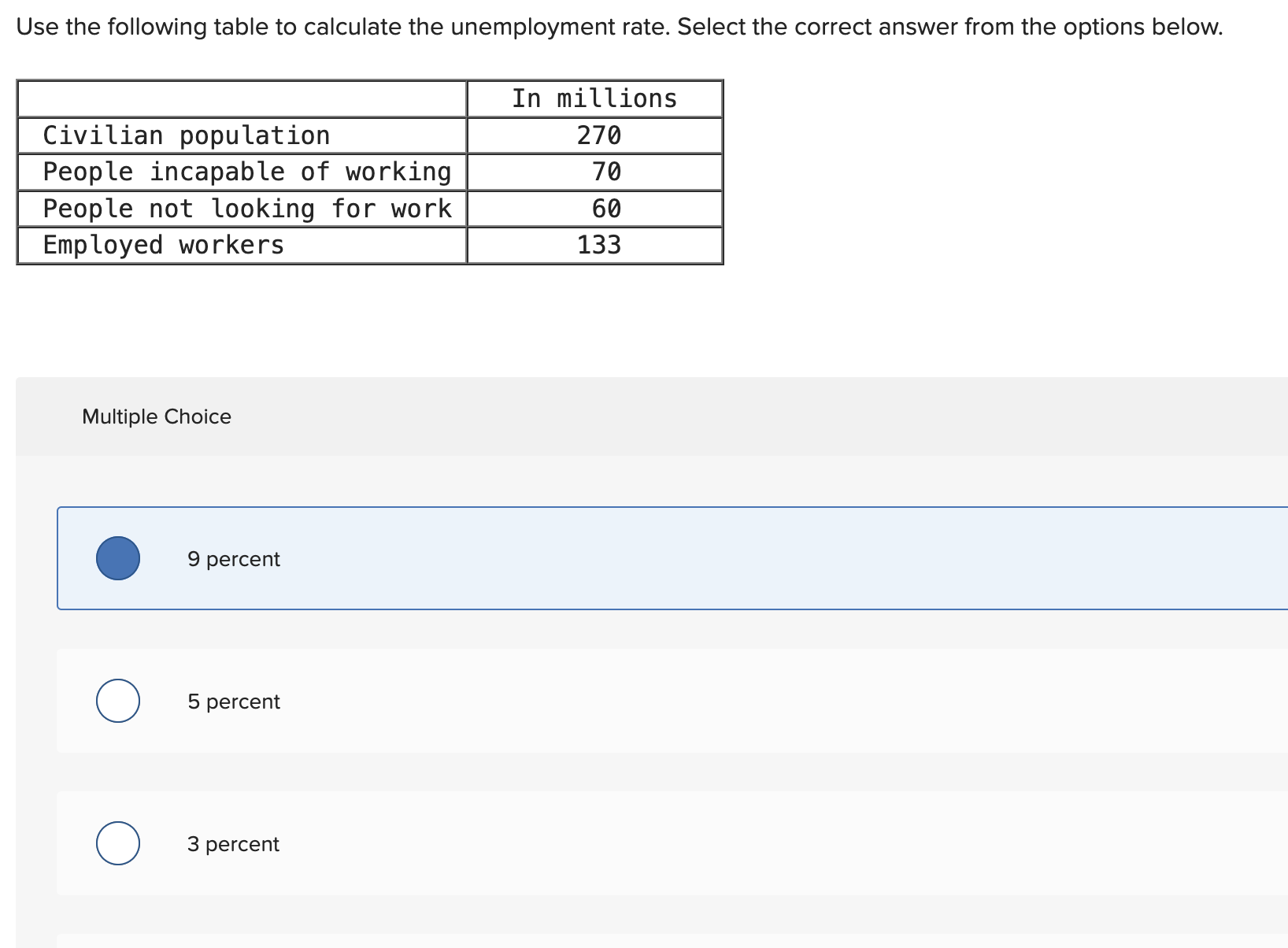
Task: Click the 3 percent option label text
Action: point(232,843)
